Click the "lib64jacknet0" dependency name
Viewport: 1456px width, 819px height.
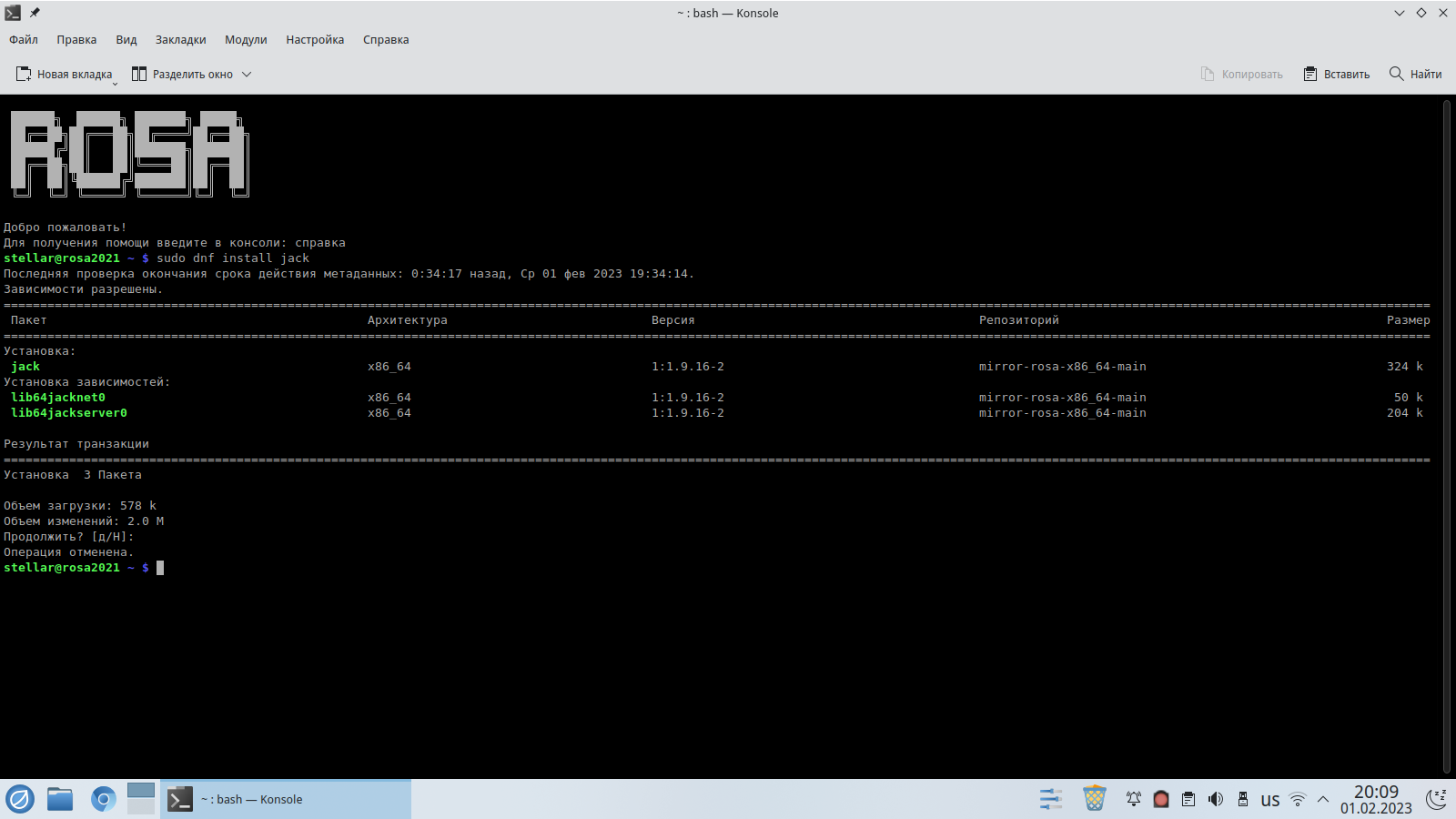(58, 398)
